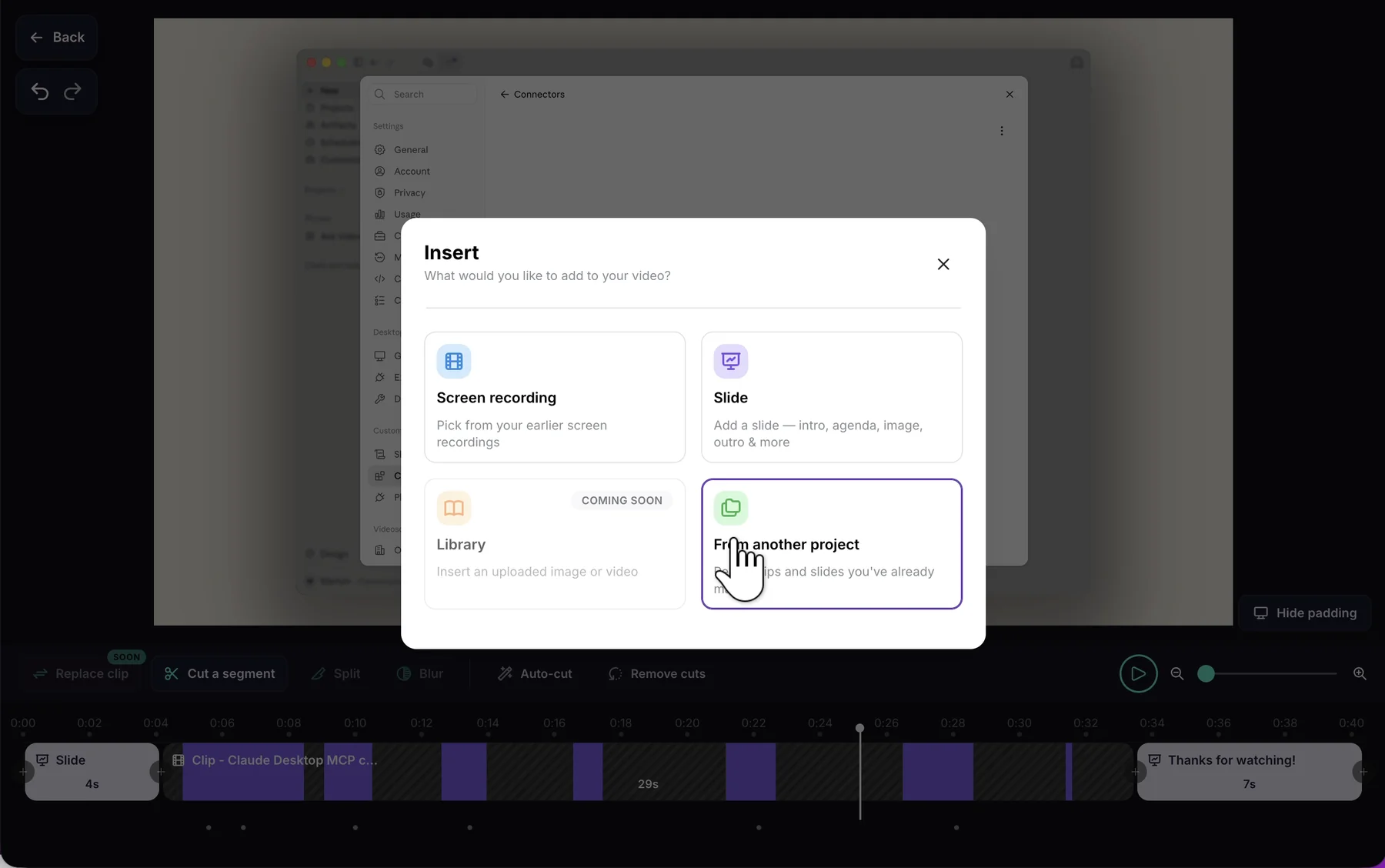This screenshot has width=1385, height=868.
Task: Adjust the timeline zoom slider handle
Action: [1206, 673]
